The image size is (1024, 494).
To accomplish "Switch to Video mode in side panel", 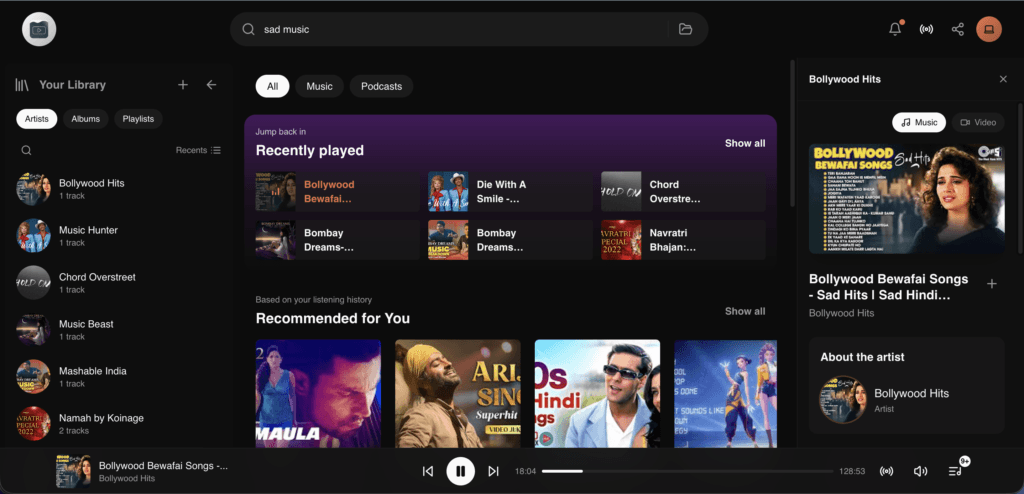I will pos(978,122).
